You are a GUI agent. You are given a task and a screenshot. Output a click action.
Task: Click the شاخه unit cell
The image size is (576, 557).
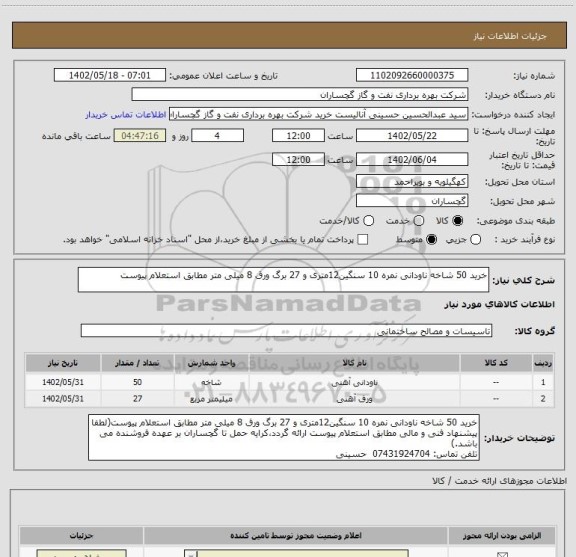coord(211,382)
